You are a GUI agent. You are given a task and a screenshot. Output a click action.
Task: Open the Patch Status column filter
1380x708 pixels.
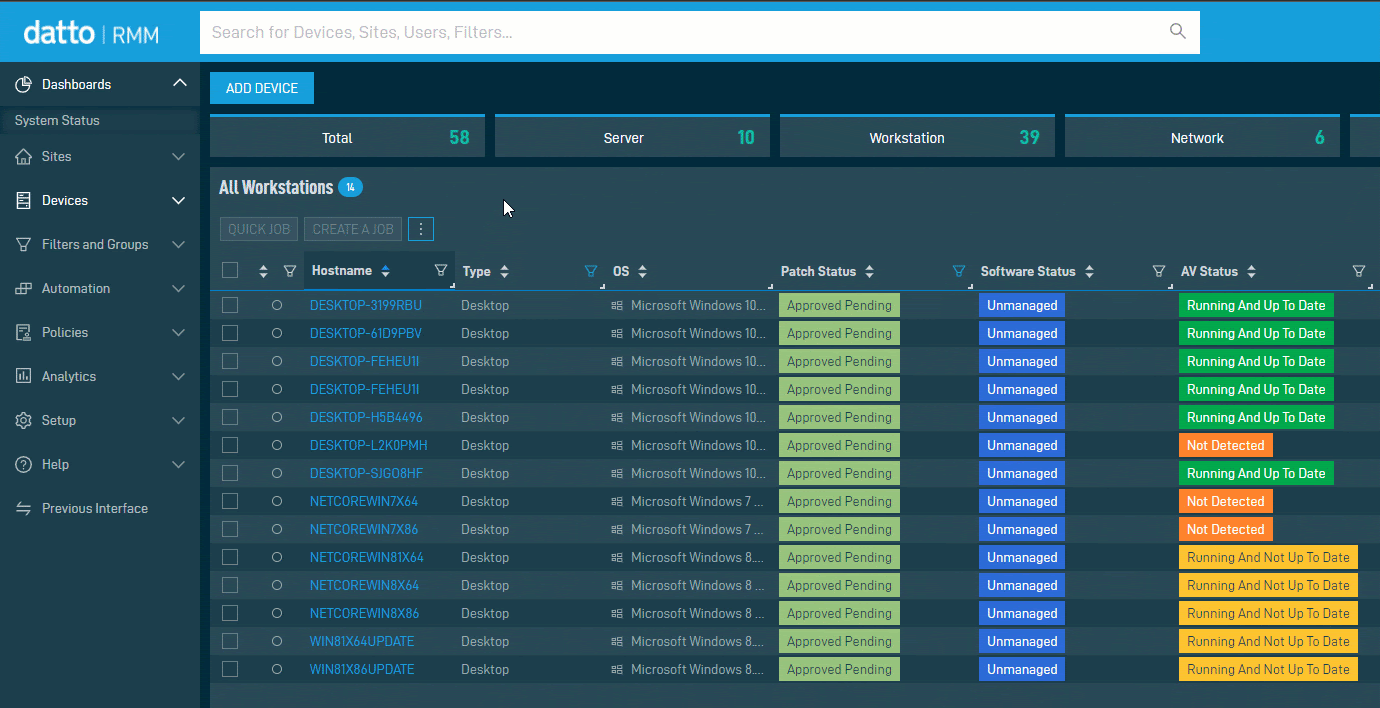tap(959, 271)
